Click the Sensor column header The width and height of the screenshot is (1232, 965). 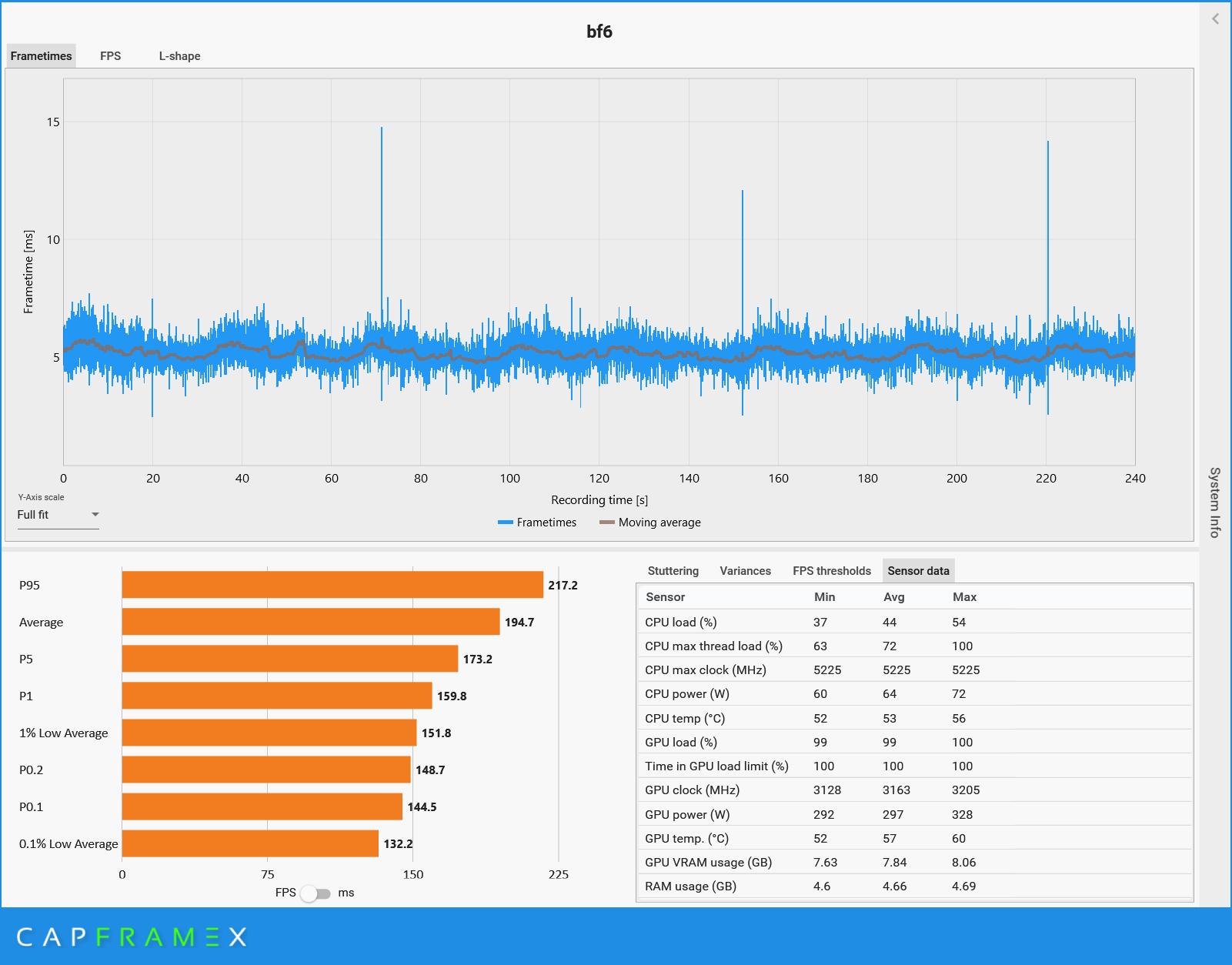[665, 597]
